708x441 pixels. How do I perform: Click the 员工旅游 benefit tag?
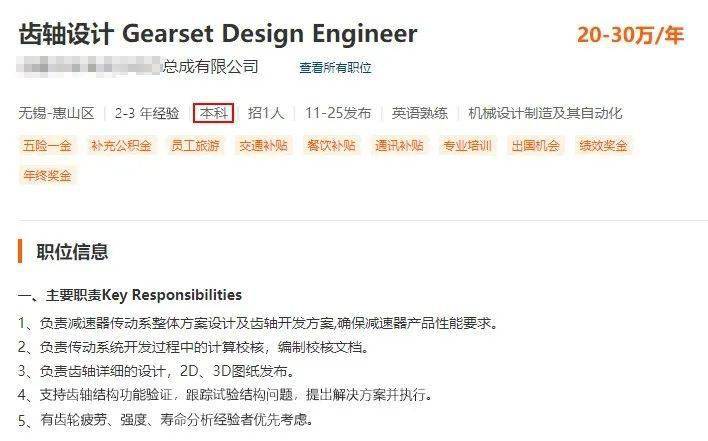195,145
